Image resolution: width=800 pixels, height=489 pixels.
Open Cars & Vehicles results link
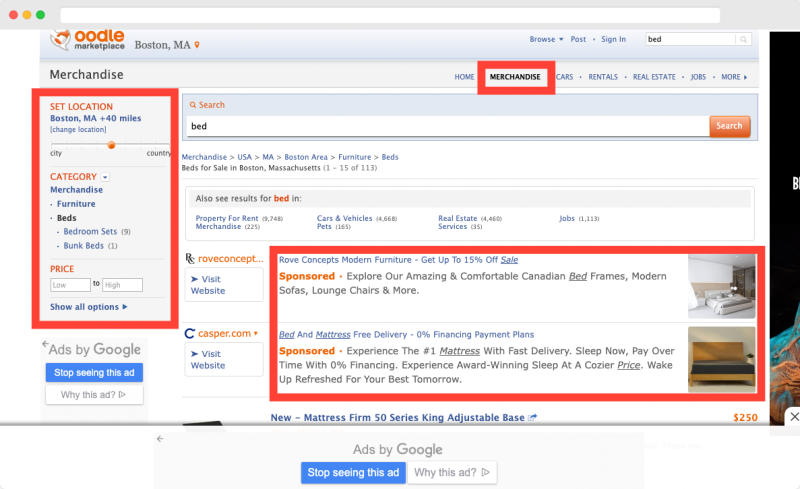click(344, 218)
